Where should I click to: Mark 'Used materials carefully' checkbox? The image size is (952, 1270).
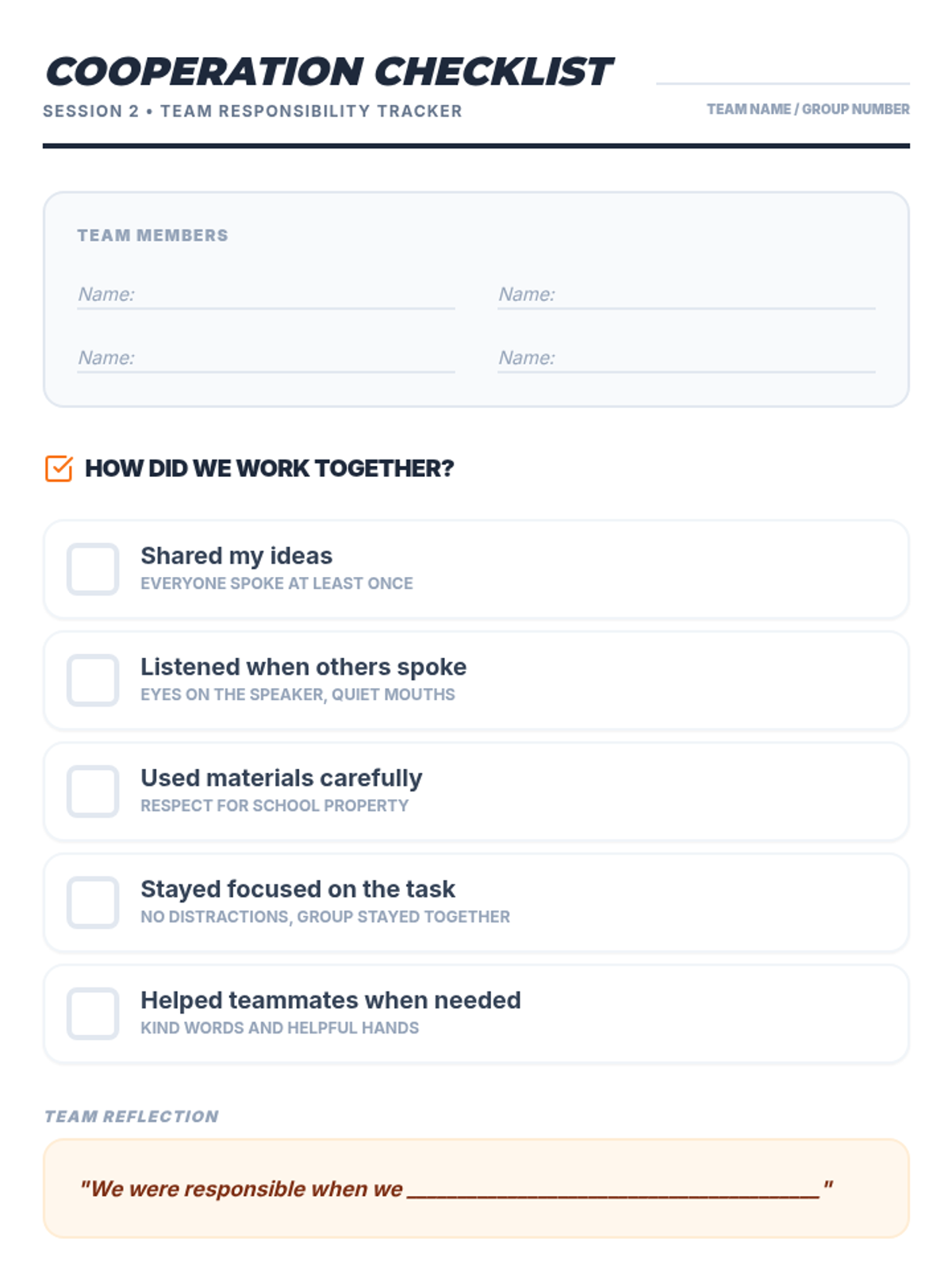point(93,791)
